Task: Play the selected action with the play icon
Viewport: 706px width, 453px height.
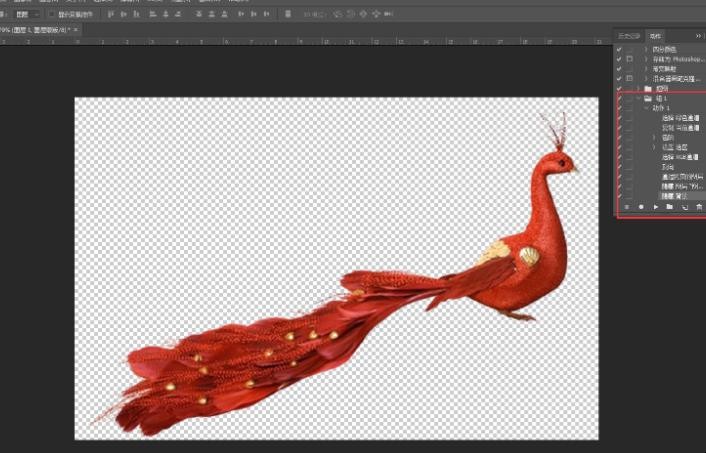Action: coord(655,207)
